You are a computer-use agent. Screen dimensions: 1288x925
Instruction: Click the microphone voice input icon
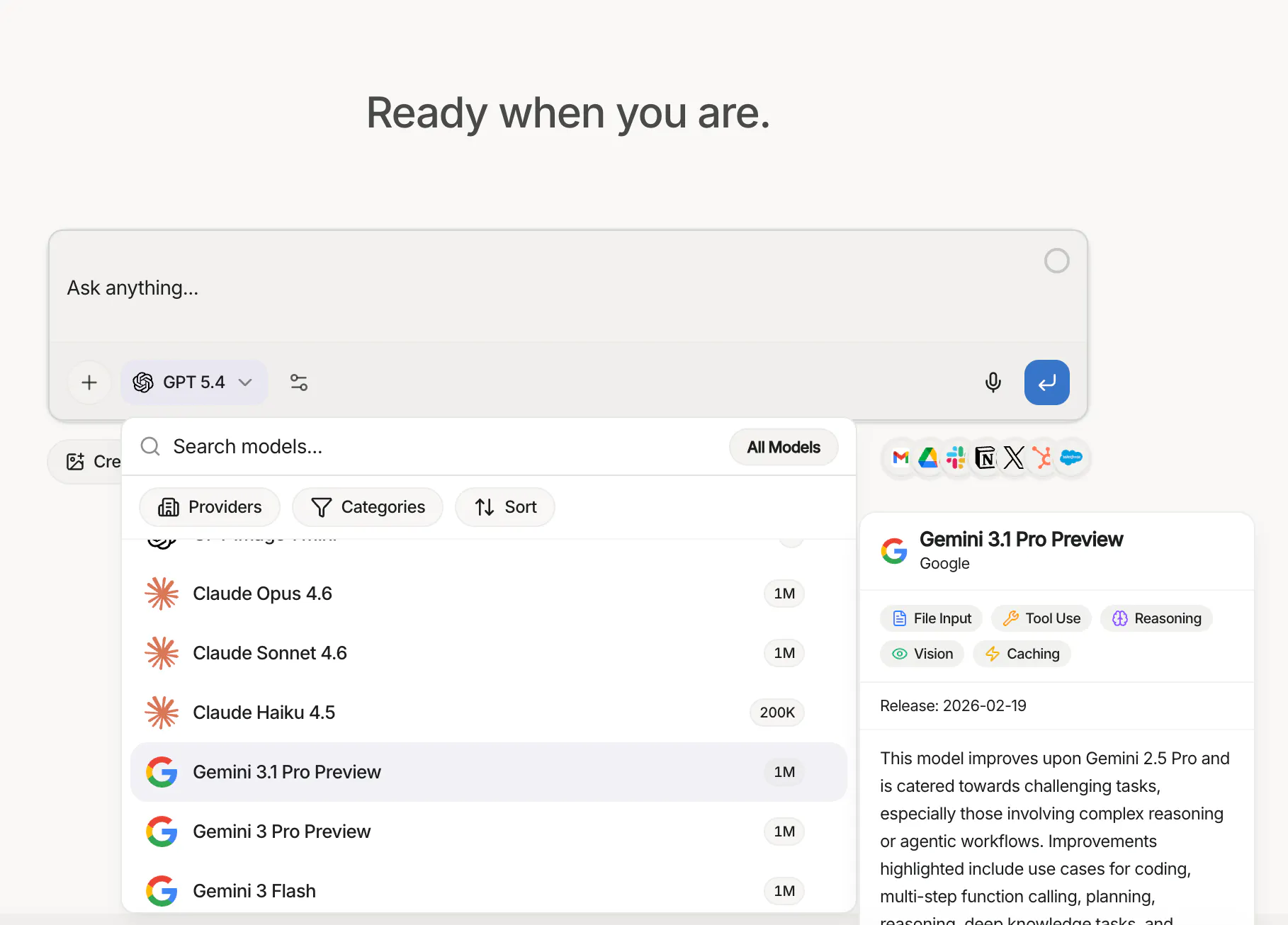[993, 382]
